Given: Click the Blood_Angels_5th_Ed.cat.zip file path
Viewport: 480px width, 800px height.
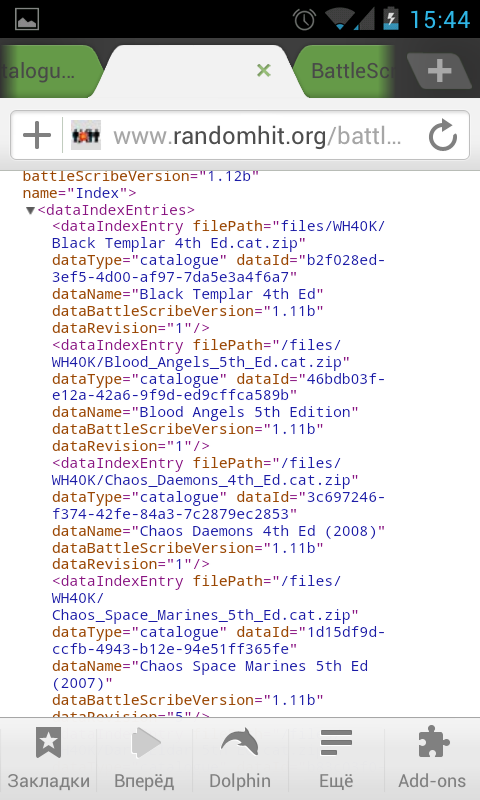Looking at the screenshot, I should click(201, 362).
